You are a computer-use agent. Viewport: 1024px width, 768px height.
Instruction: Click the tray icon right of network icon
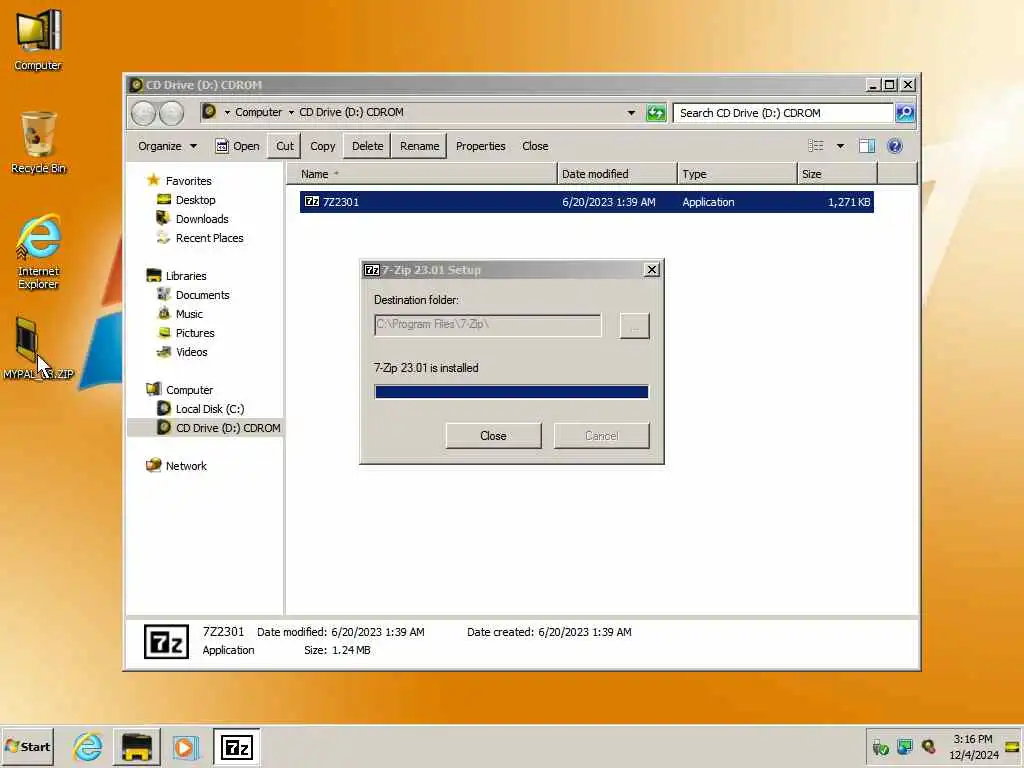click(x=928, y=746)
